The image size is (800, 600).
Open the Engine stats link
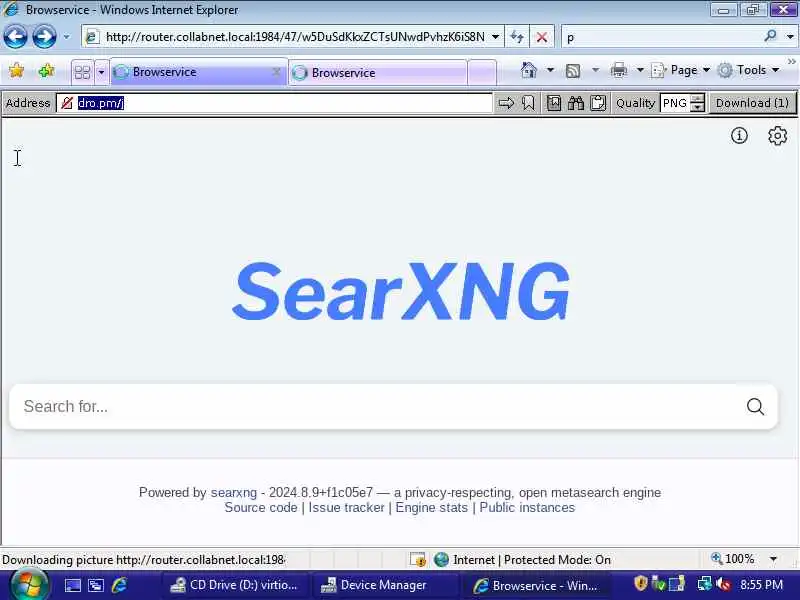(x=432, y=508)
